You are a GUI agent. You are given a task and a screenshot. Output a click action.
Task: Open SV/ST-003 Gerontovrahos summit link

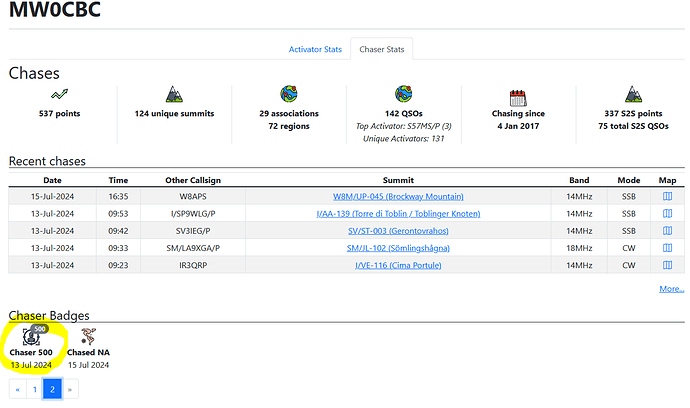click(398, 231)
